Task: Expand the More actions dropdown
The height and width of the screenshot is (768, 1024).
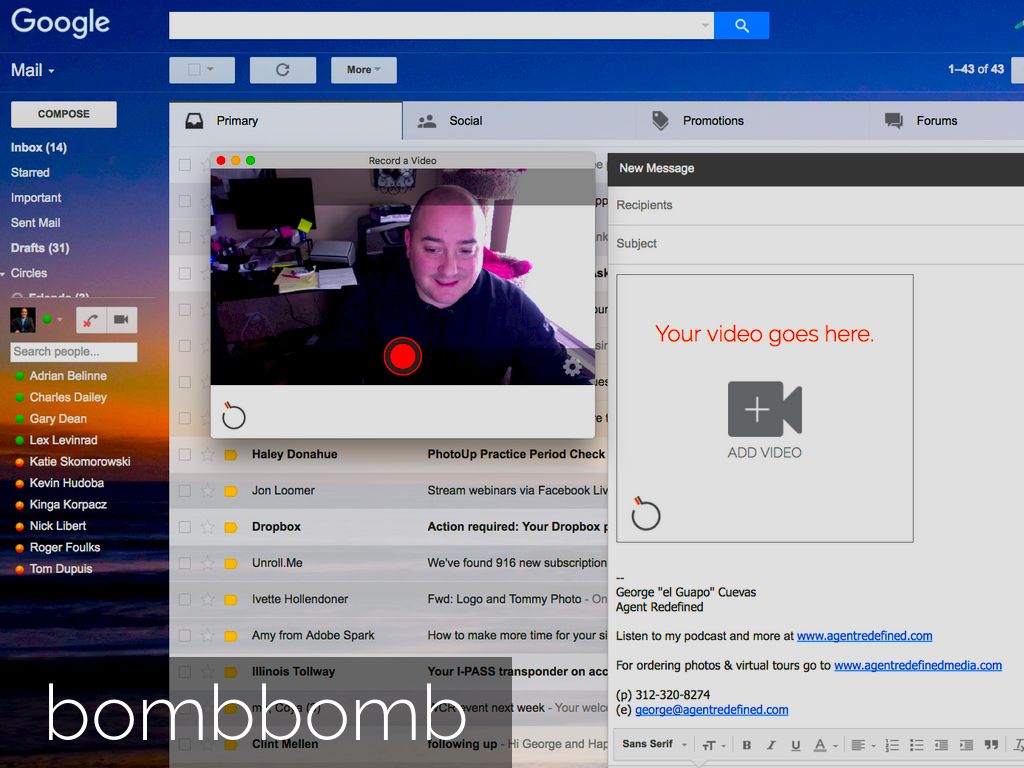Action: [363, 70]
